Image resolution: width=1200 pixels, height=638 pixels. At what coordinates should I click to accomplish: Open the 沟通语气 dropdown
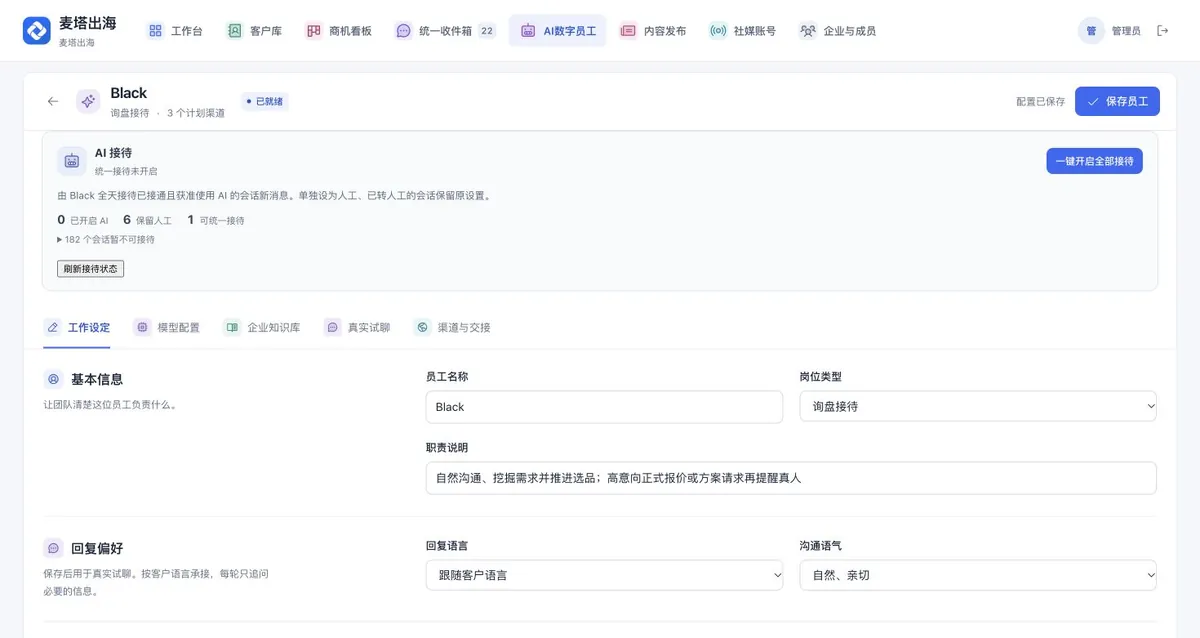click(x=978, y=575)
